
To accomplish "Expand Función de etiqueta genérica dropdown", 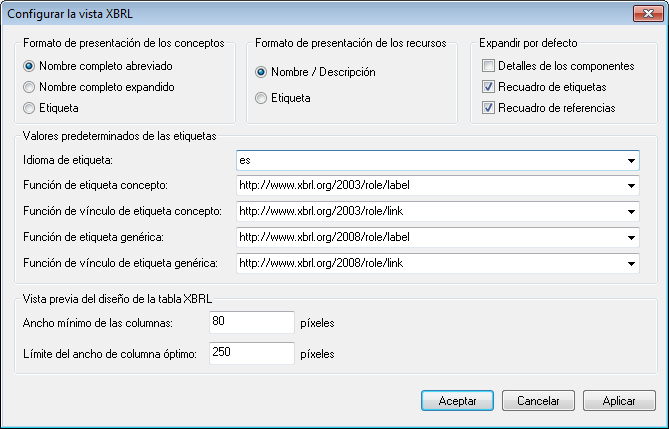I will tap(632, 237).
